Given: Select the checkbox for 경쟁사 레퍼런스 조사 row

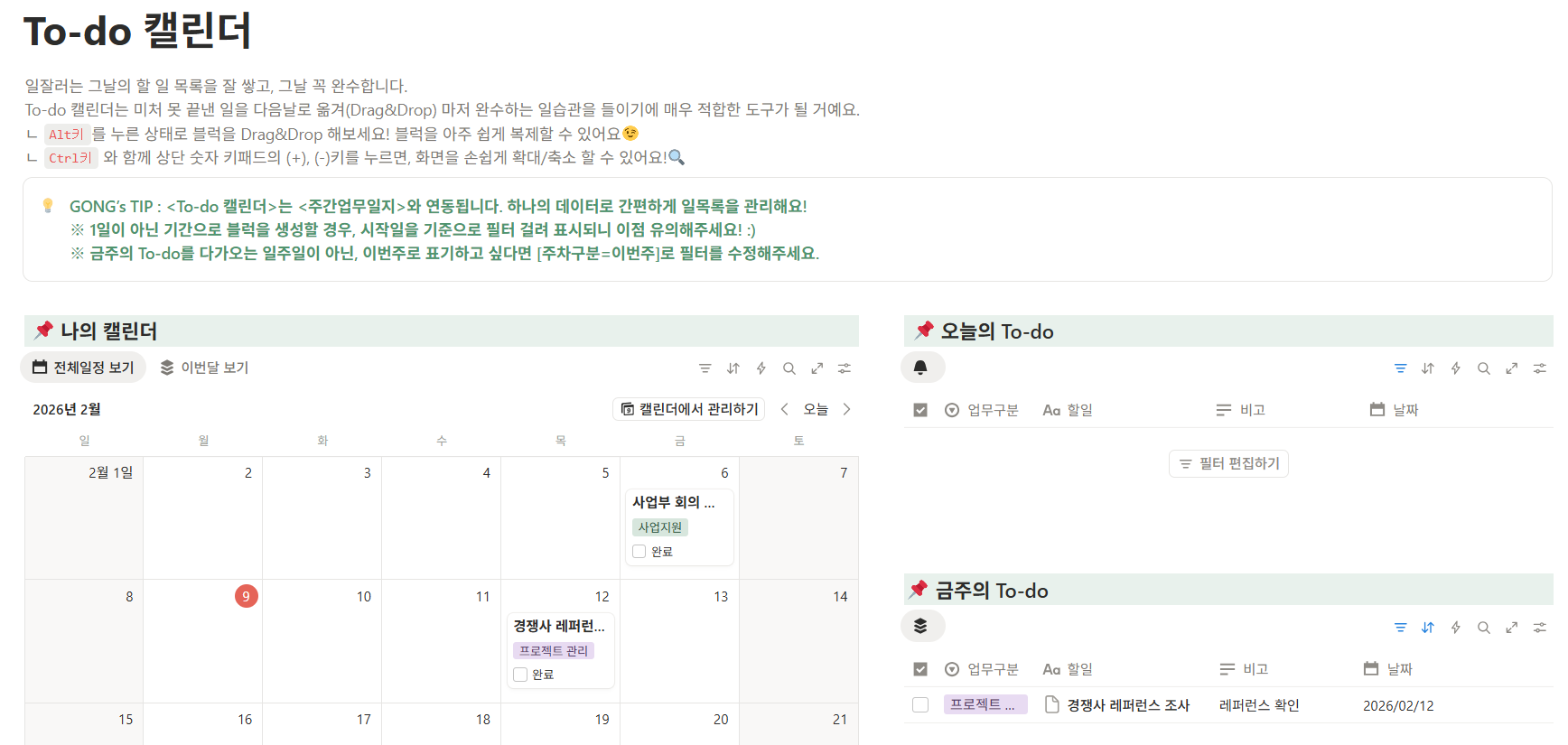Looking at the screenshot, I should coord(920,705).
